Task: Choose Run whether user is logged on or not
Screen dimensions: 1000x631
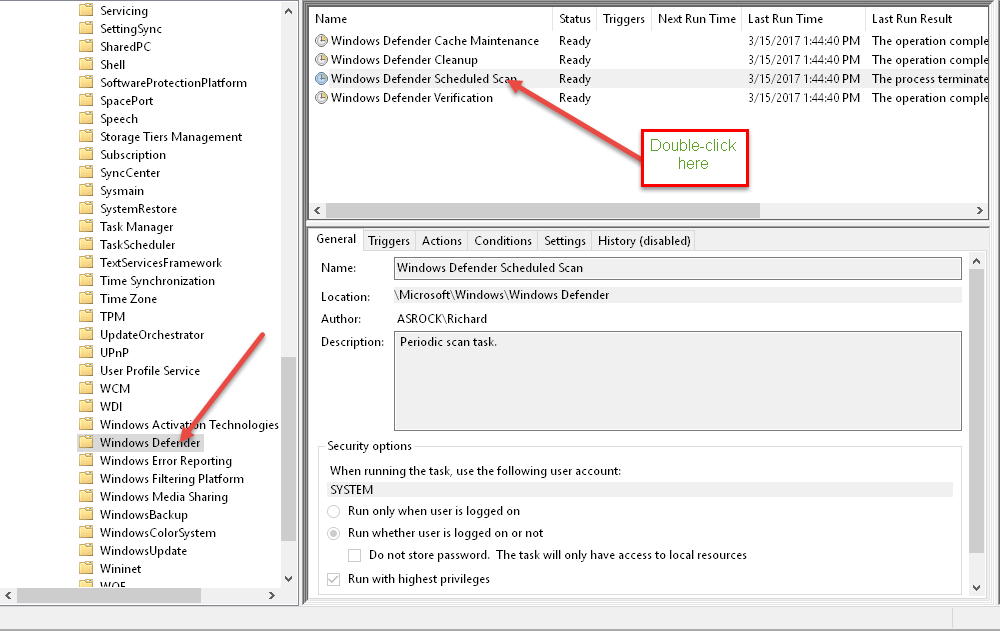Action: coord(334,533)
